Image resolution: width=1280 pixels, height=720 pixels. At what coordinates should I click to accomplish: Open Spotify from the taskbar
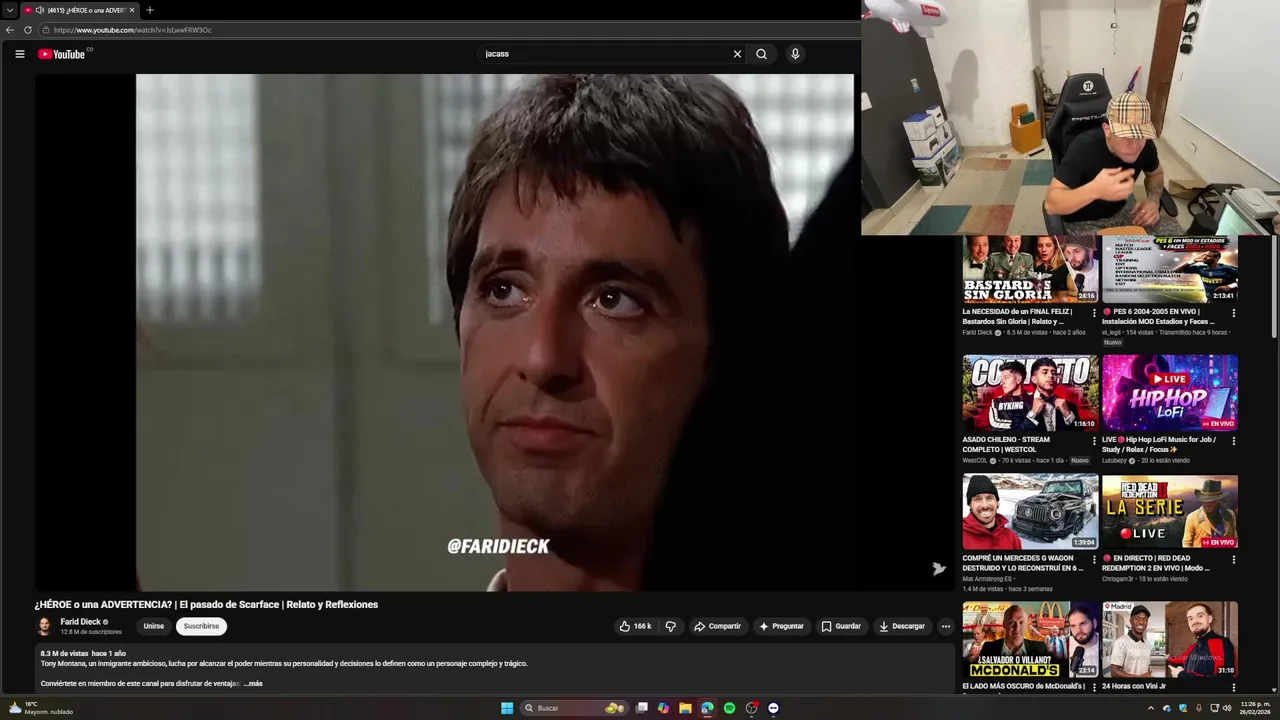(729, 708)
